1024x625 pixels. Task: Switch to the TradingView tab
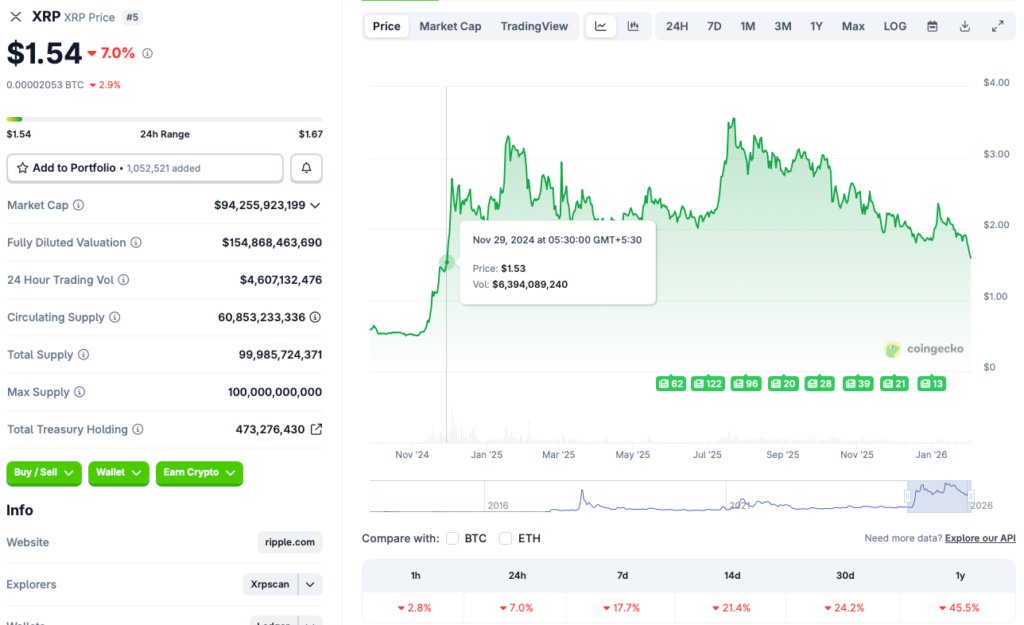(x=535, y=26)
